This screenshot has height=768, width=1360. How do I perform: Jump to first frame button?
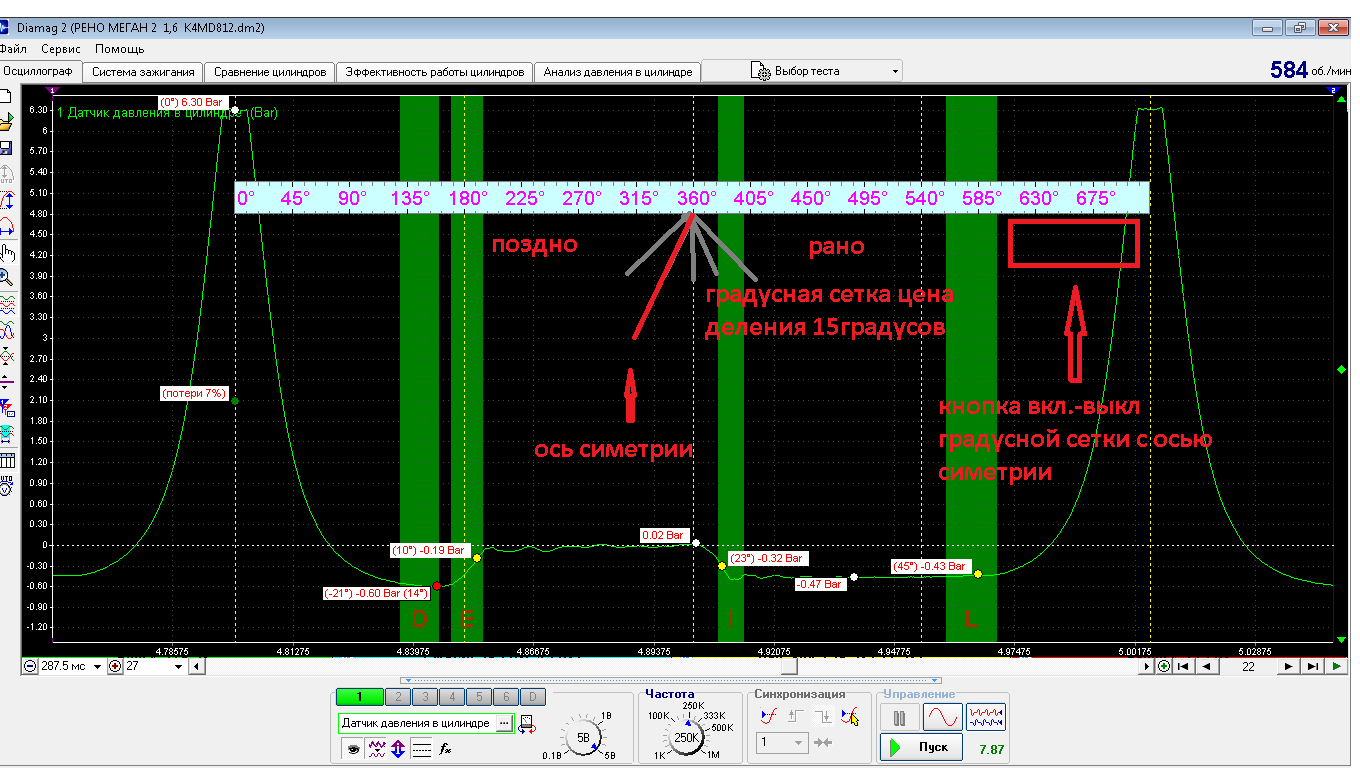1183,666
